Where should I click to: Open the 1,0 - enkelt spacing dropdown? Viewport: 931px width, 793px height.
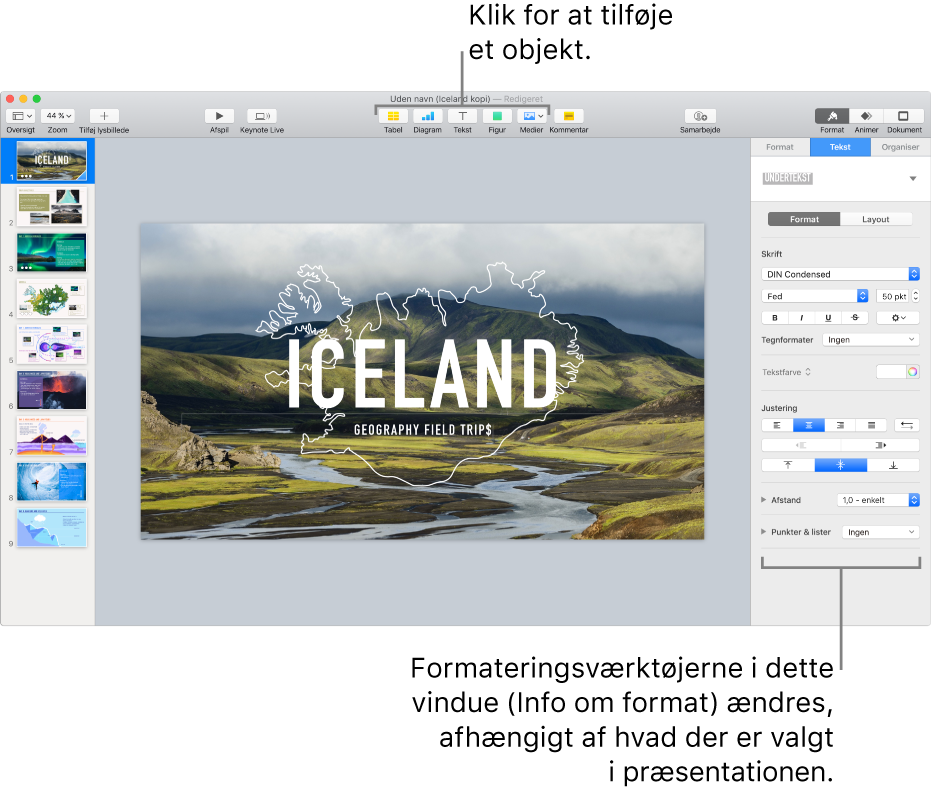pyautogui.click(x=878, y=500)
